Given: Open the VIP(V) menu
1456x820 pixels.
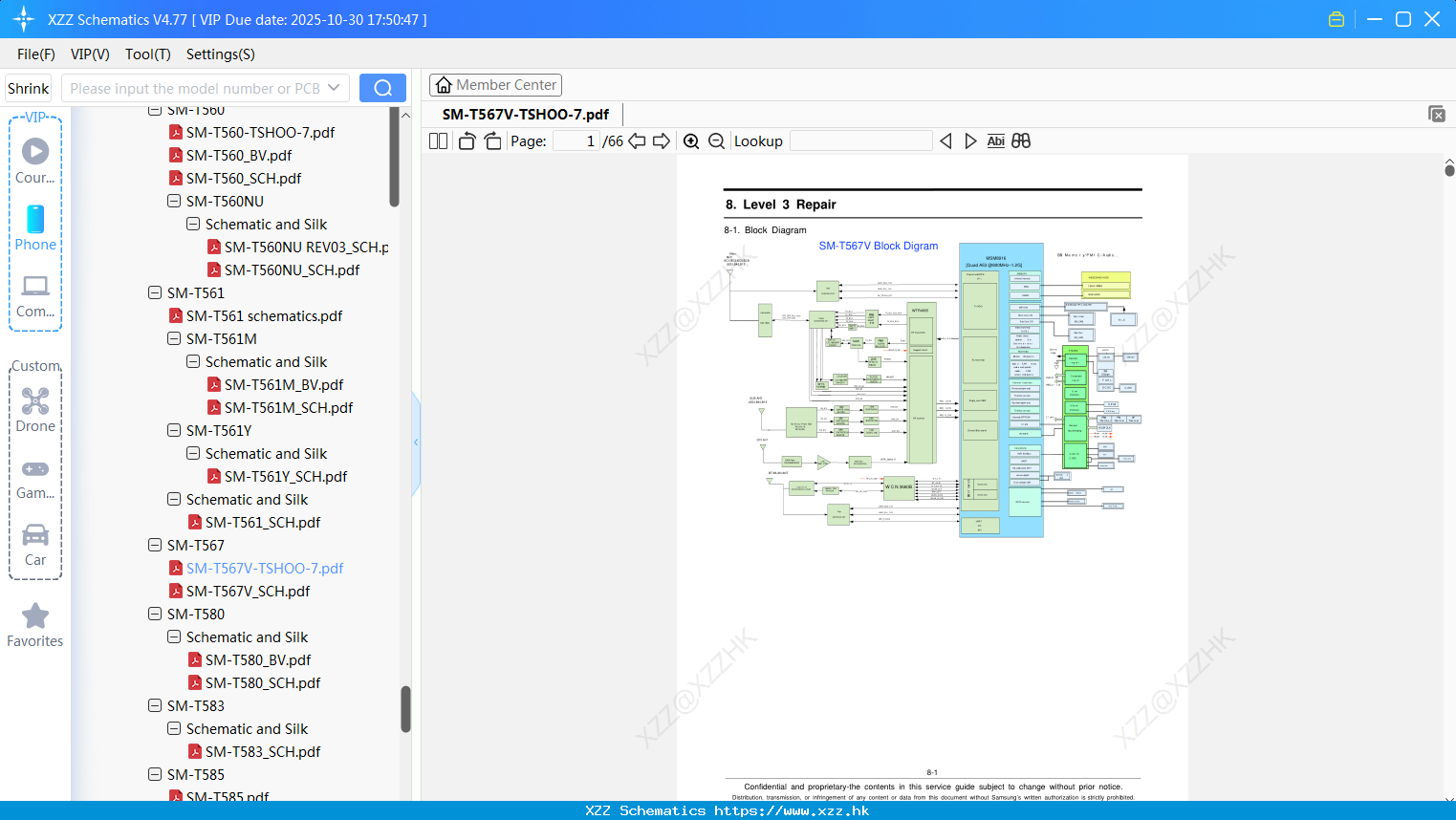Looking at the screenshot, I should 90,54.
